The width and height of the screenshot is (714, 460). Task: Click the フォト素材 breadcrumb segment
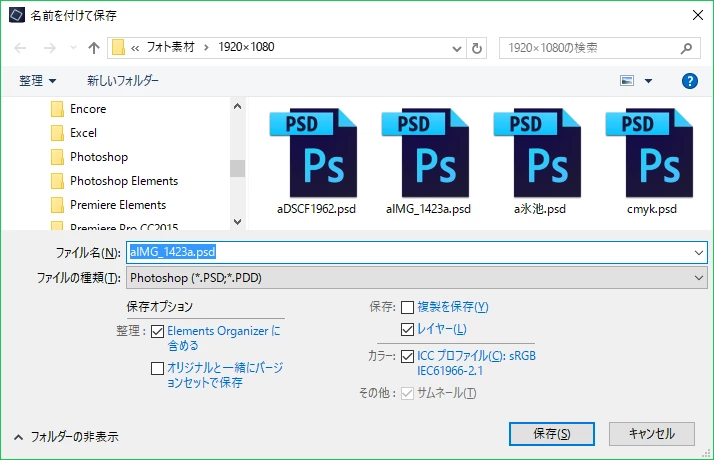click(x=170, y=47)
